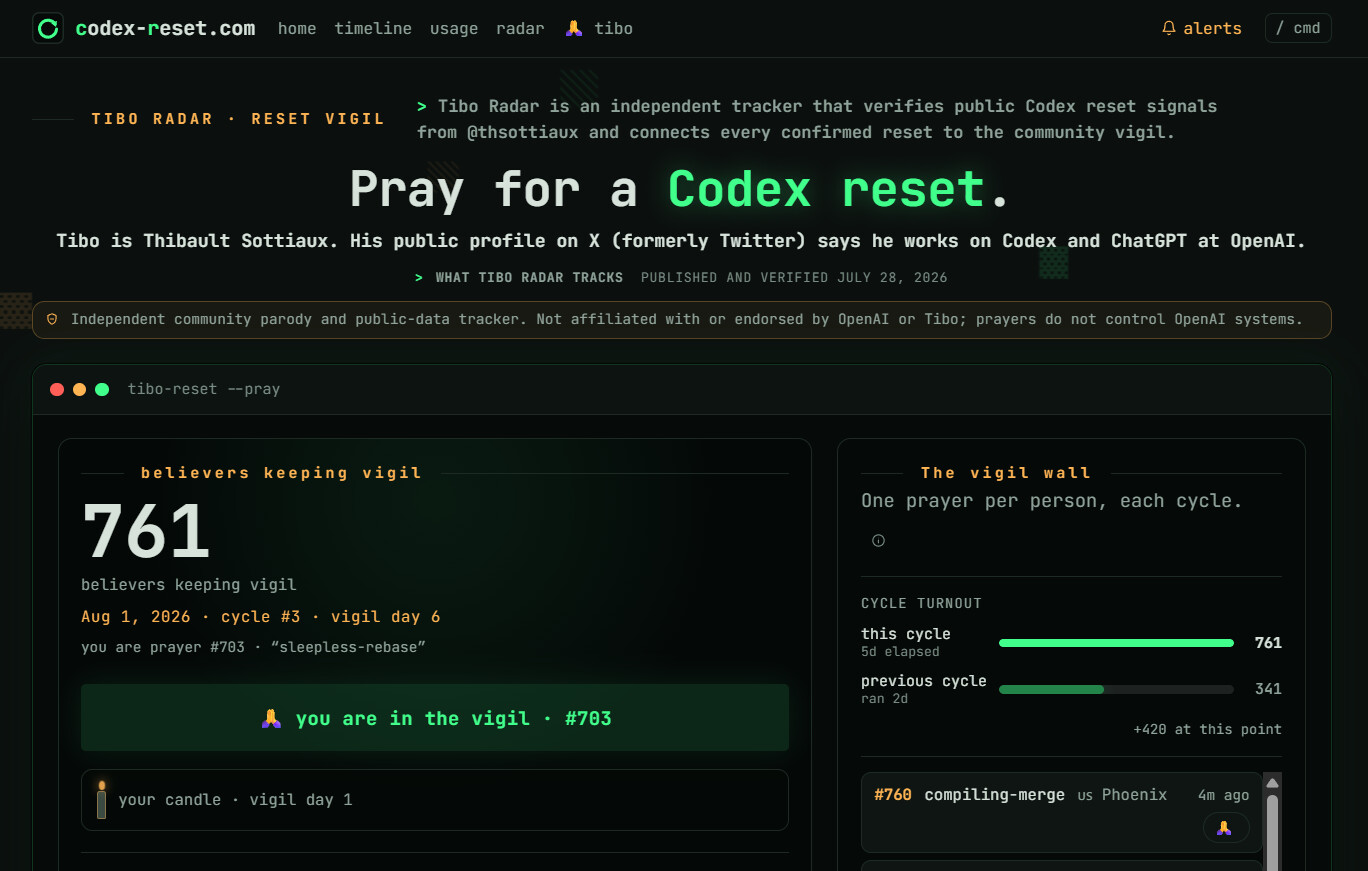Open the codex-reset.com site title link
The height and width of the screenshot is (871, 1368).
click(x=165, y=28)
